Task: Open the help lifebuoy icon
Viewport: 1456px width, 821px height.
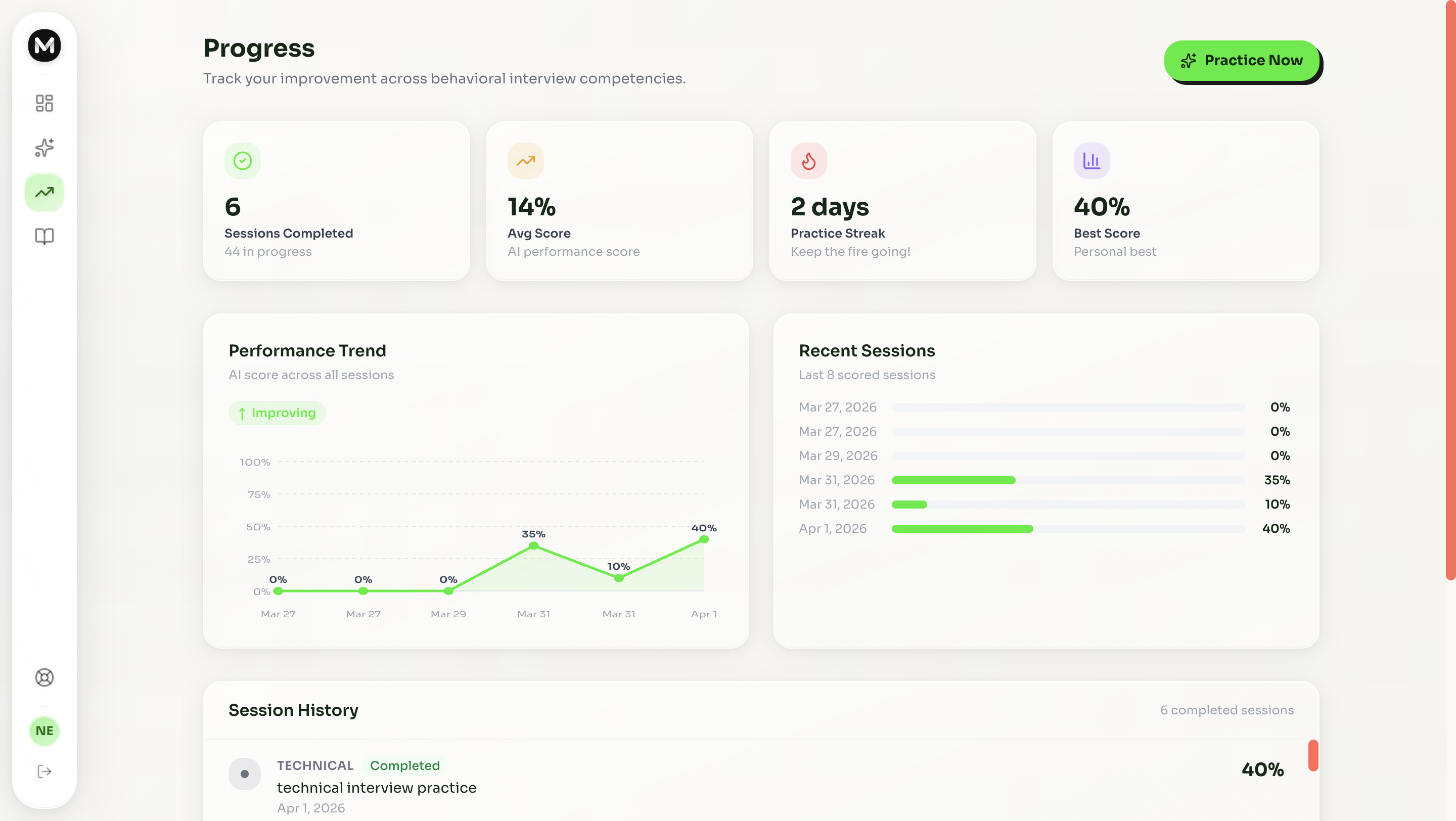Action: click(44, 677)
